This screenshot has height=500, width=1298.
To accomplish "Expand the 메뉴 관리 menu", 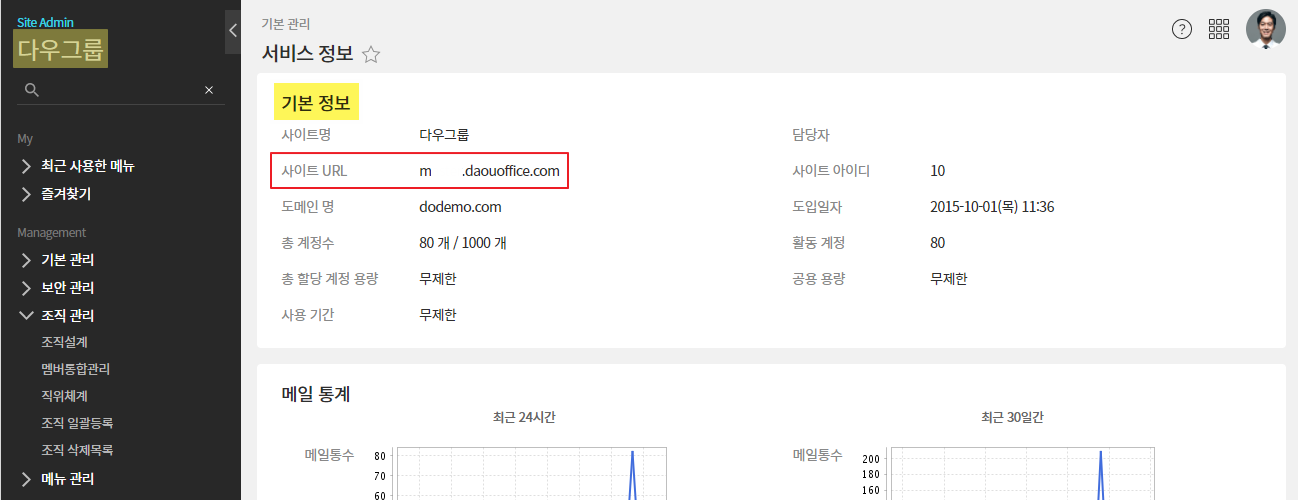I will click(68, 478).
